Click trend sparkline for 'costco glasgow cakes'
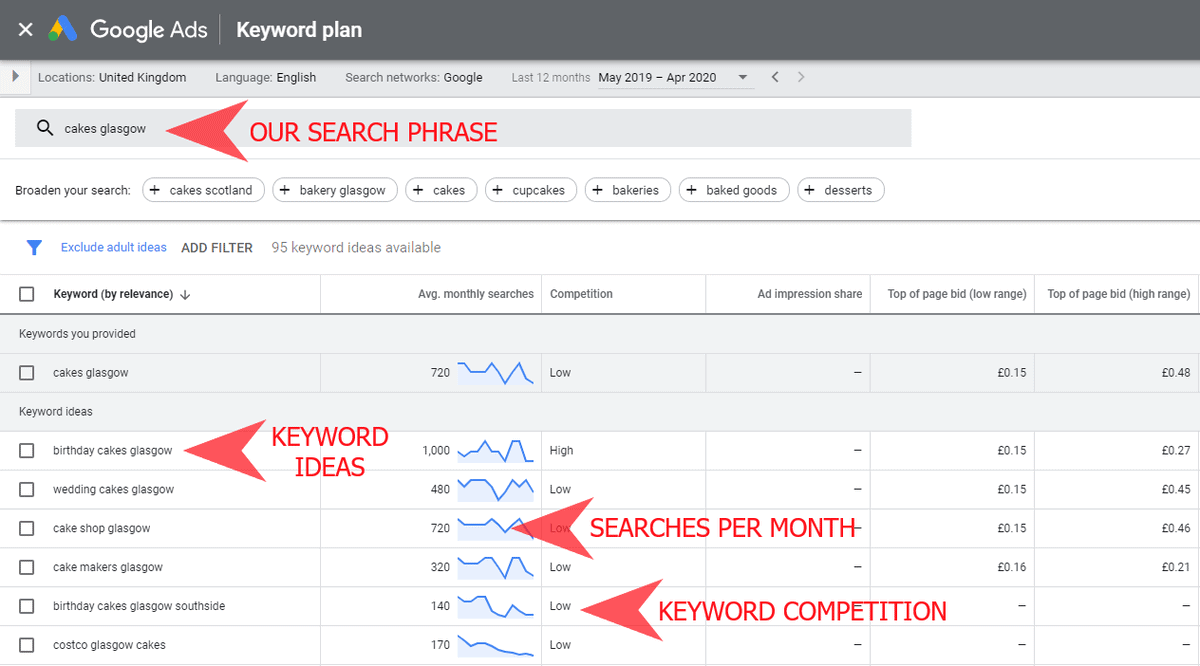 pos(495,645)
